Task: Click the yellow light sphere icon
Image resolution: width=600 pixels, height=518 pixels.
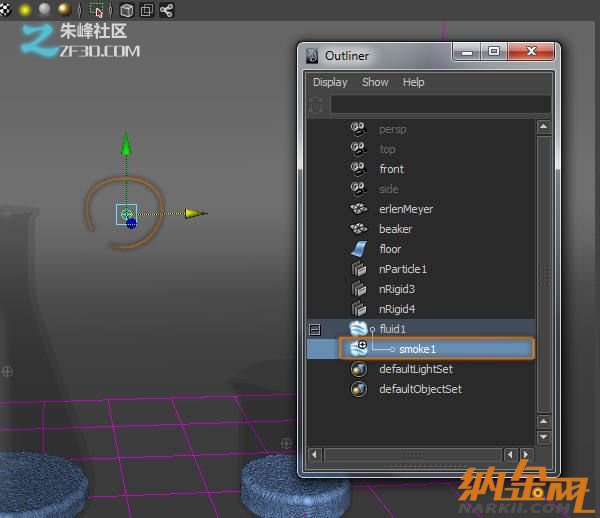Action: (25, 10)
